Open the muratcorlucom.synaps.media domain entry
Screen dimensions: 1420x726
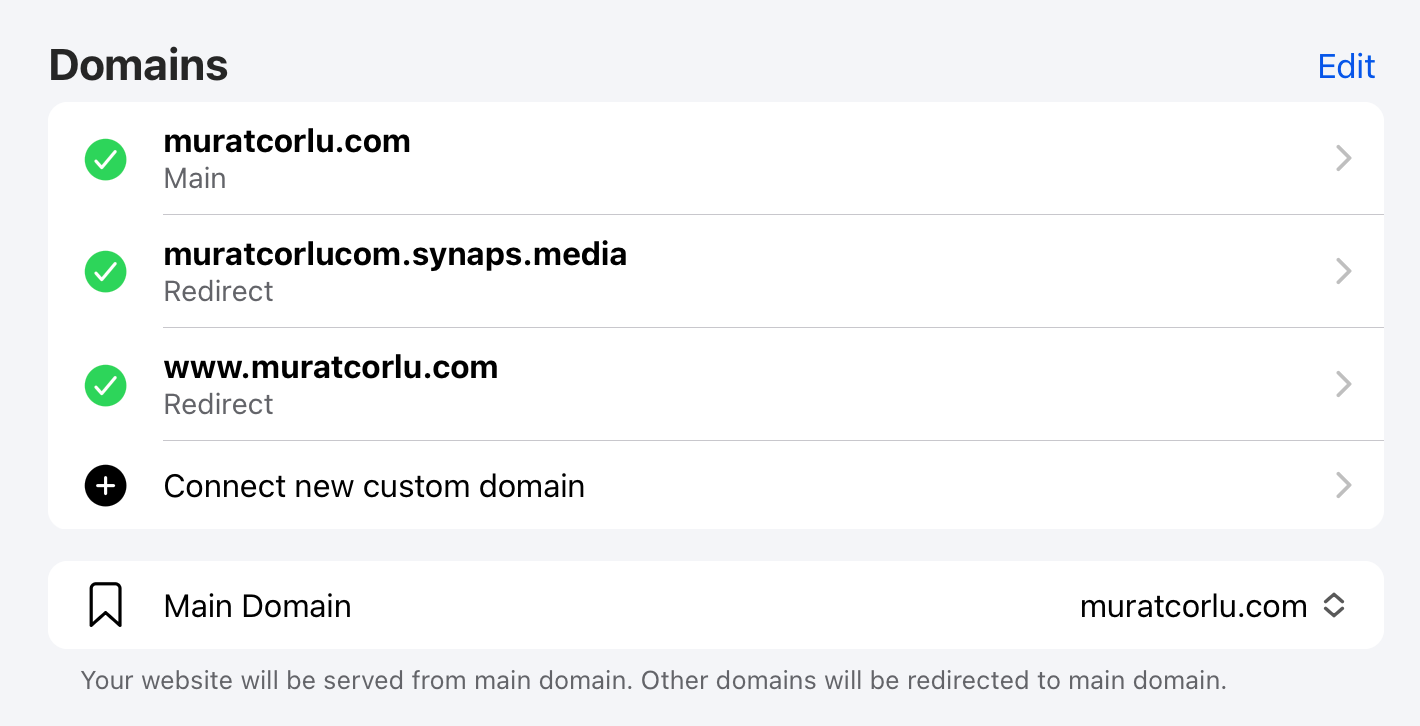tap(395, 255)
